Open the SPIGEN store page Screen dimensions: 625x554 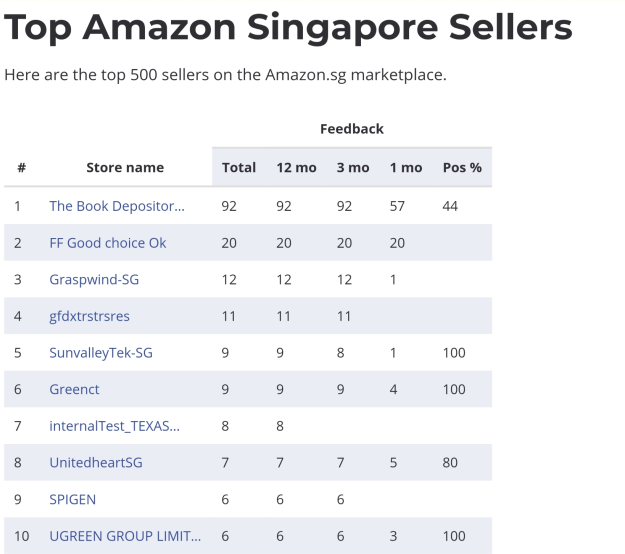[x=73, y=499]
